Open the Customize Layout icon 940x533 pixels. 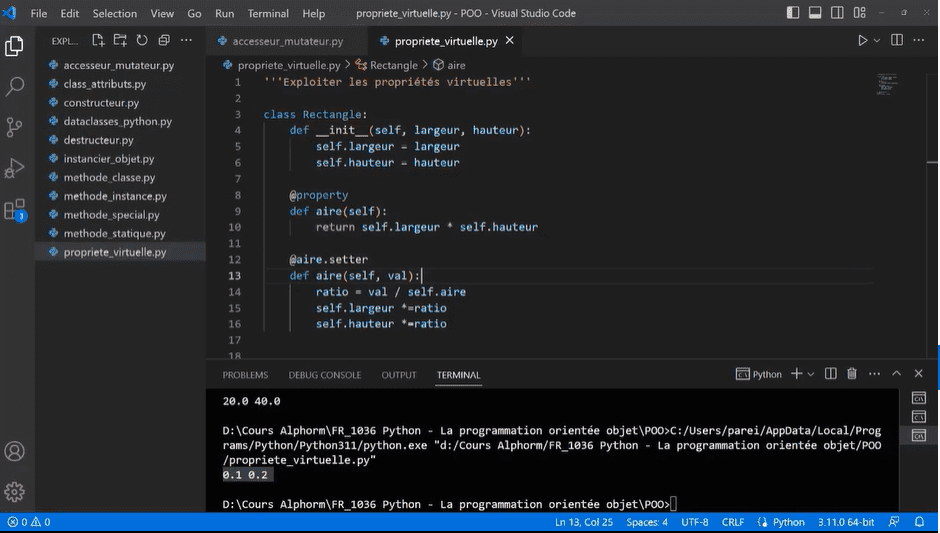pos(860,13)
